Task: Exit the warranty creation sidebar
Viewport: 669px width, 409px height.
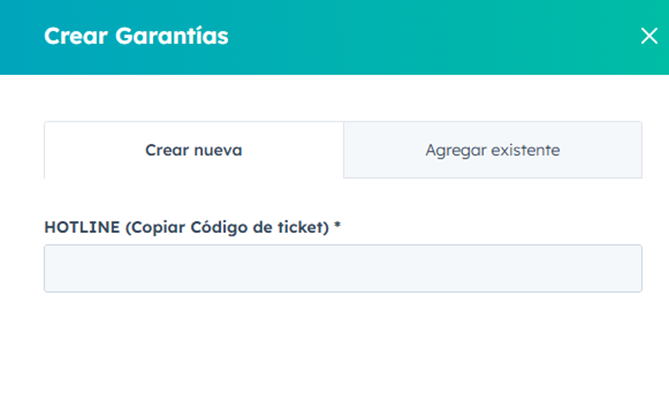Action: pyautogui.click(x=648, y=37)
